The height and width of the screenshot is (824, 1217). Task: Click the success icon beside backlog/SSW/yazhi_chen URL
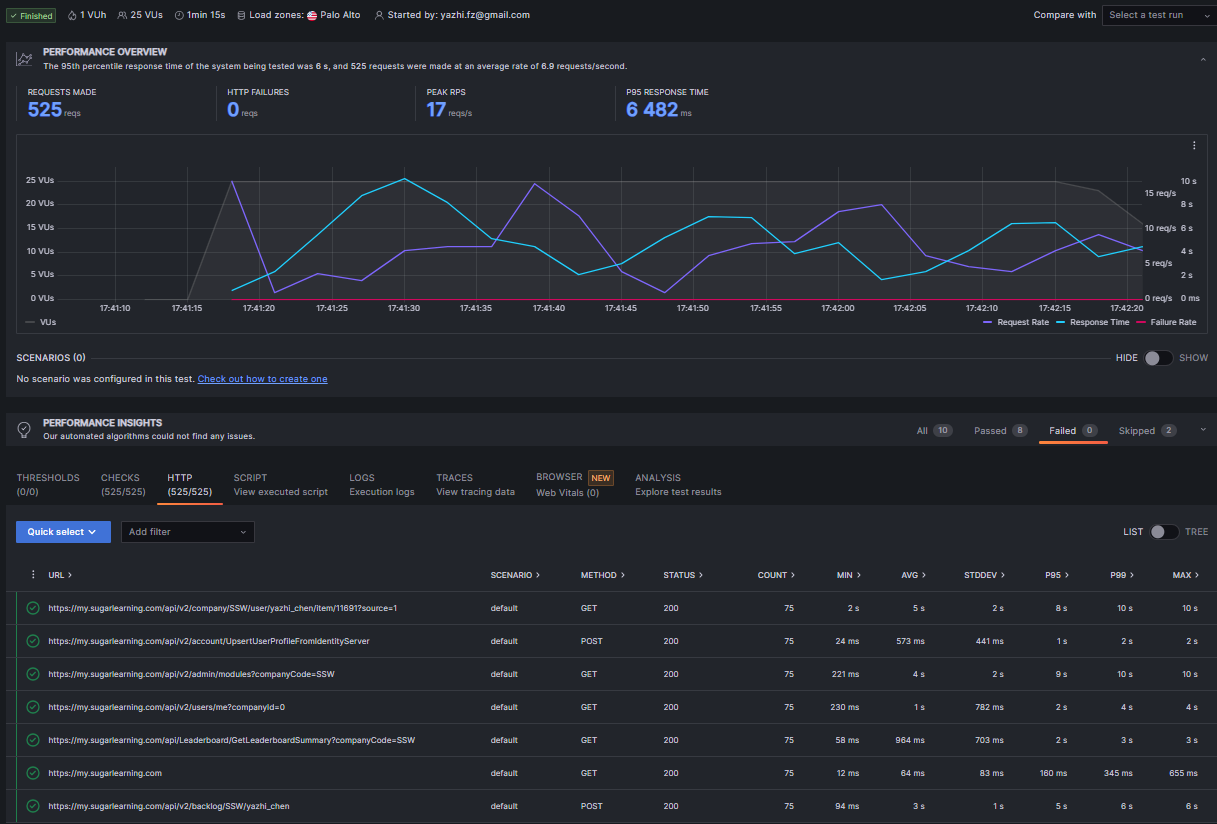tap(33, 806)
